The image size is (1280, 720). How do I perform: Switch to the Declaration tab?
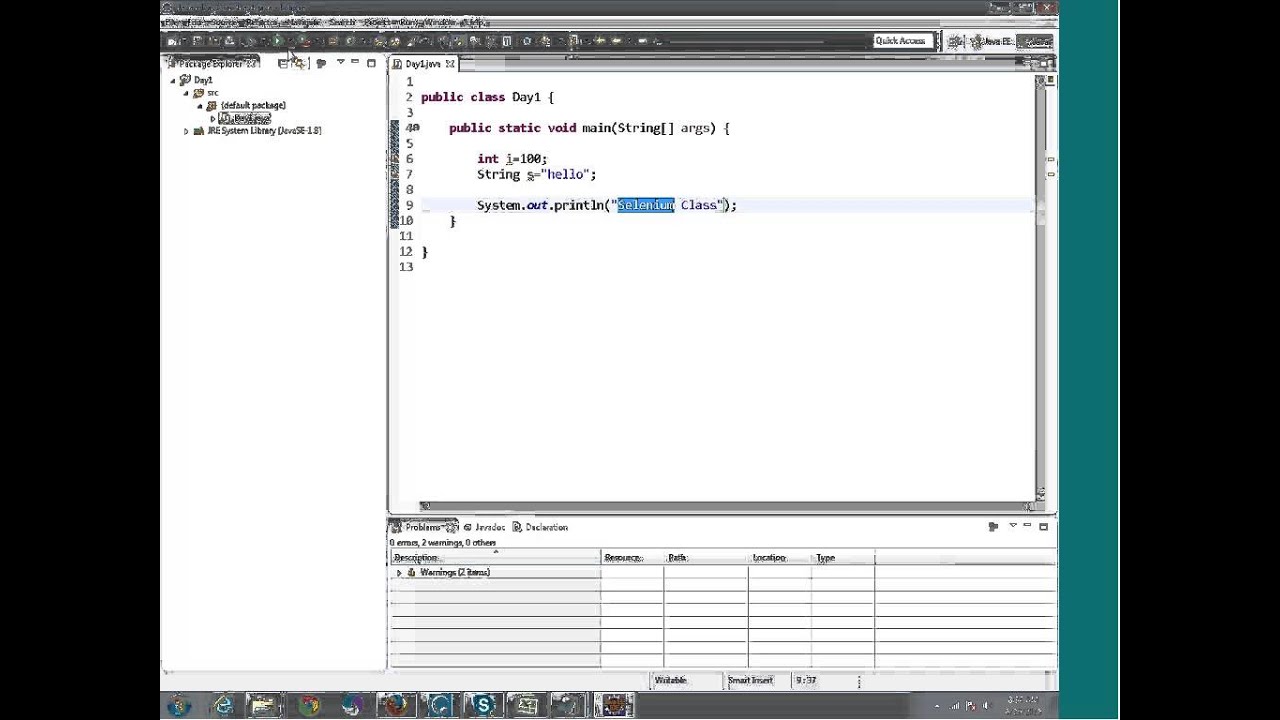coord(540,527)
